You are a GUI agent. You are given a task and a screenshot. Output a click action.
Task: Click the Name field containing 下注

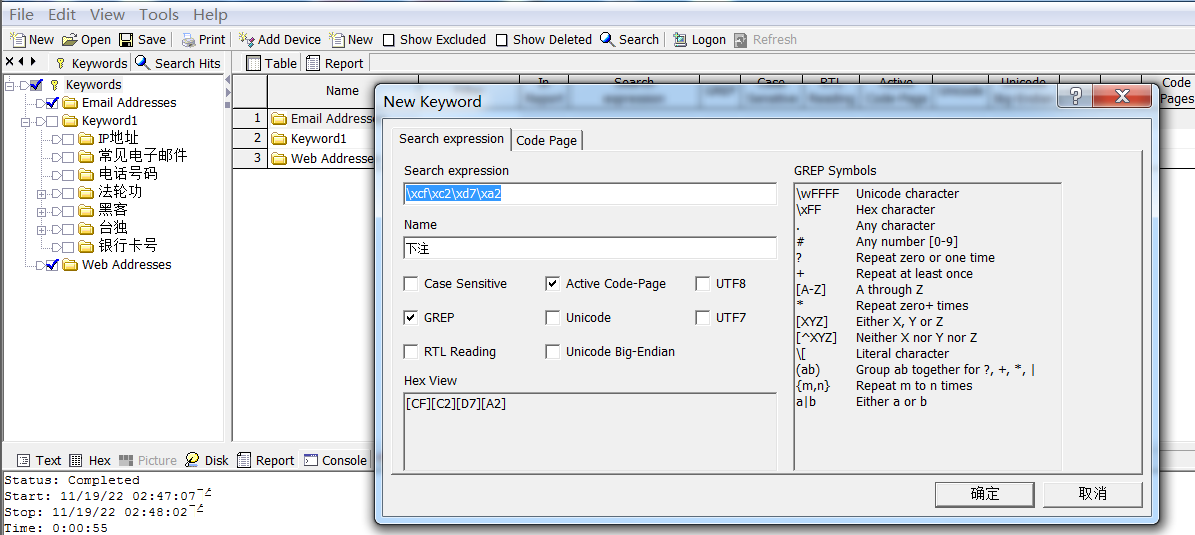click(x=590, y=248)
